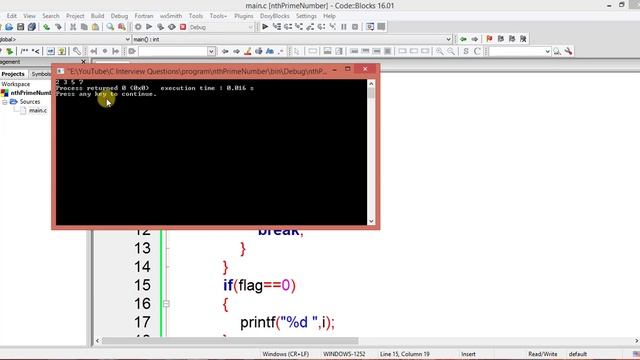Click the debugger Pause icon
The height and width of the screenshot is (360, 640).
pyautogui.click(x=344, y=27)
